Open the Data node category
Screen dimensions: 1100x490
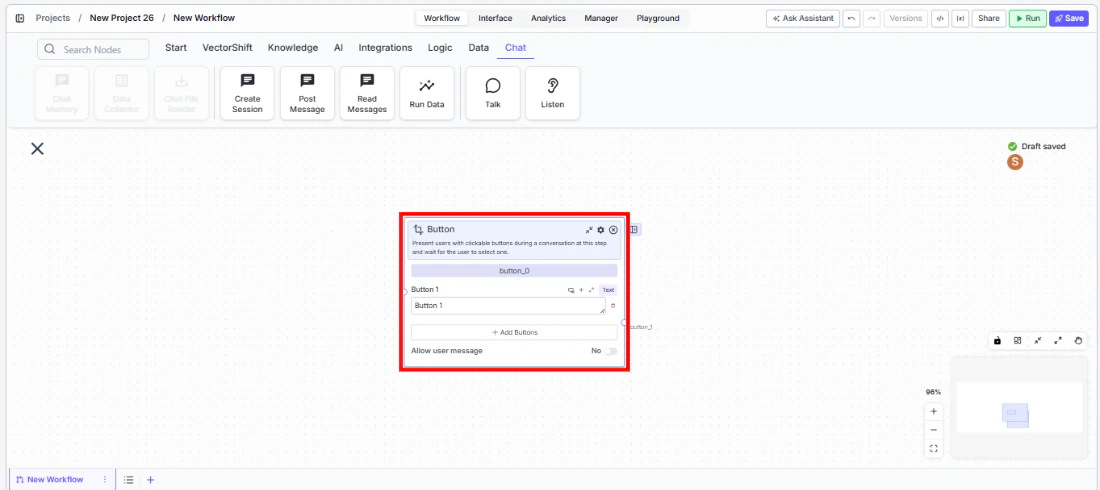pyautogui.click(x=478, y=48)
